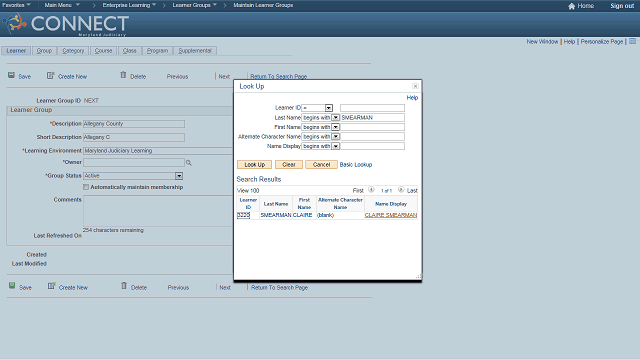Viewport: 640px width, 360px height.
Task: Click the top Create New icon
Action: (51, 76)
